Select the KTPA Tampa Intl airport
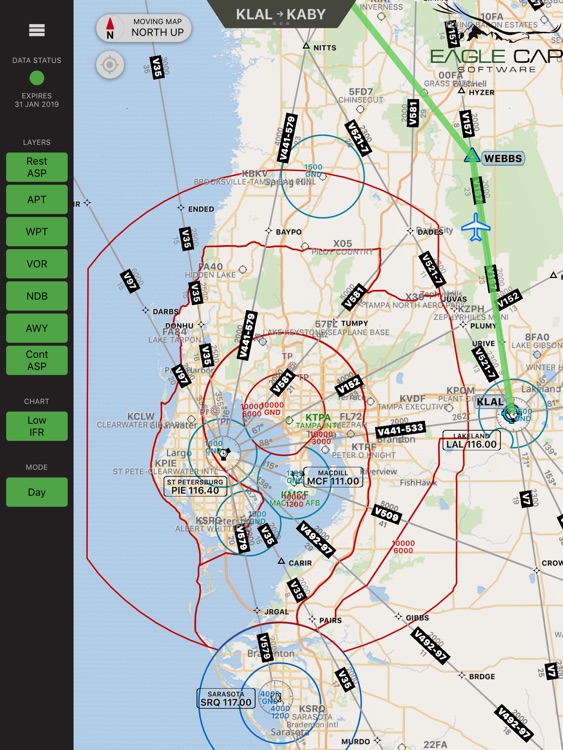The height and width of the screenshot is (750, 563). [x=289, y=420]
